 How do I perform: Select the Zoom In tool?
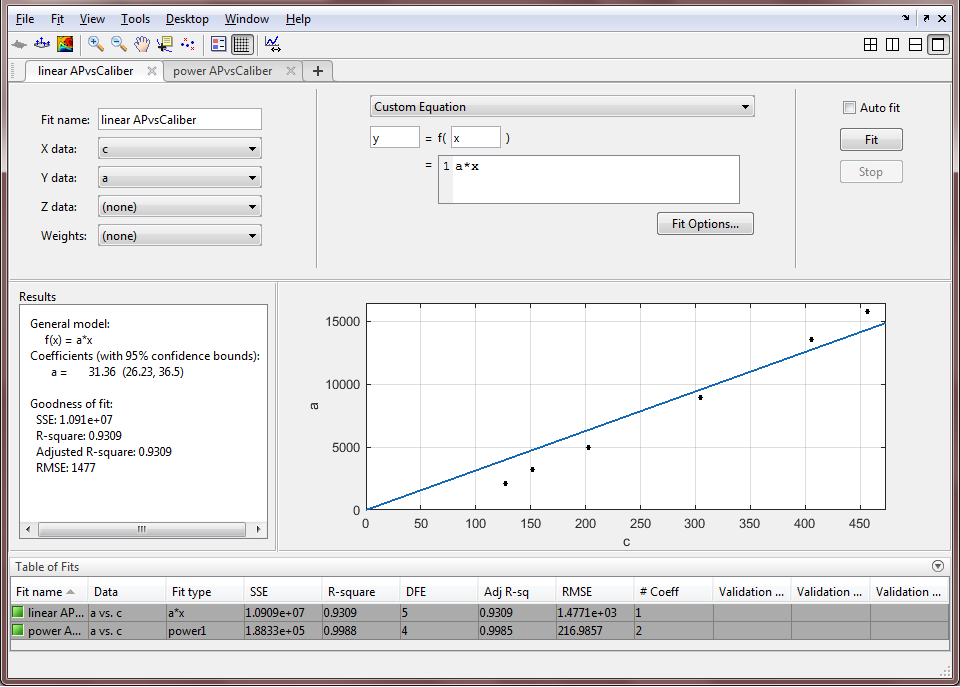[96, 44]
